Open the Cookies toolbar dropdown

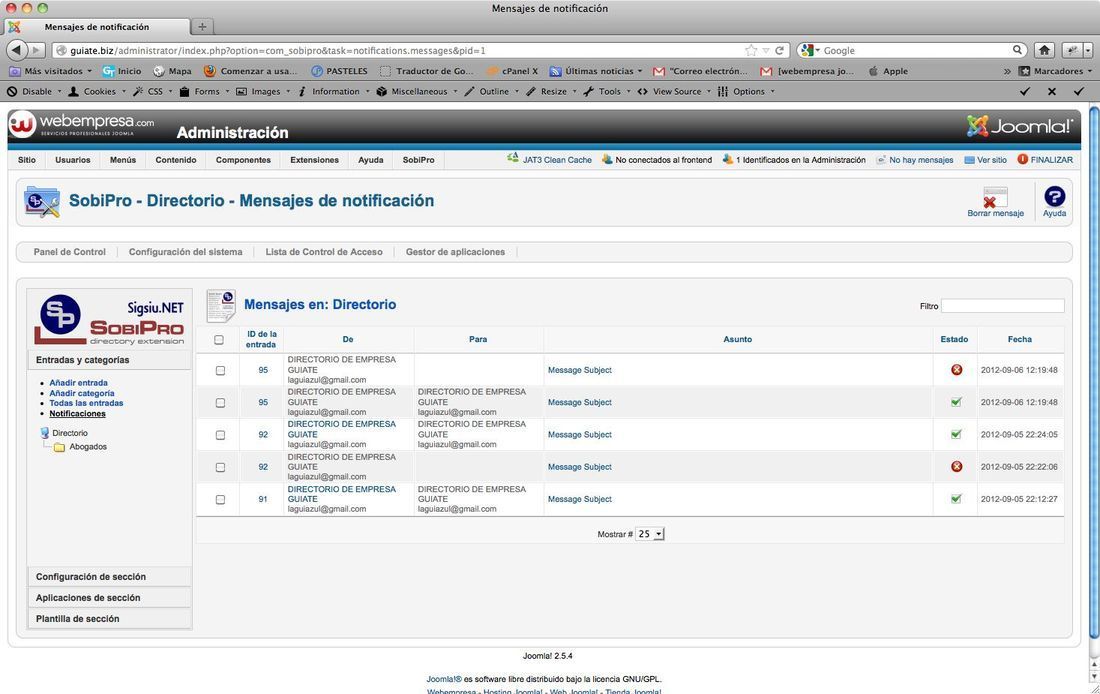[x=97, y=91]
